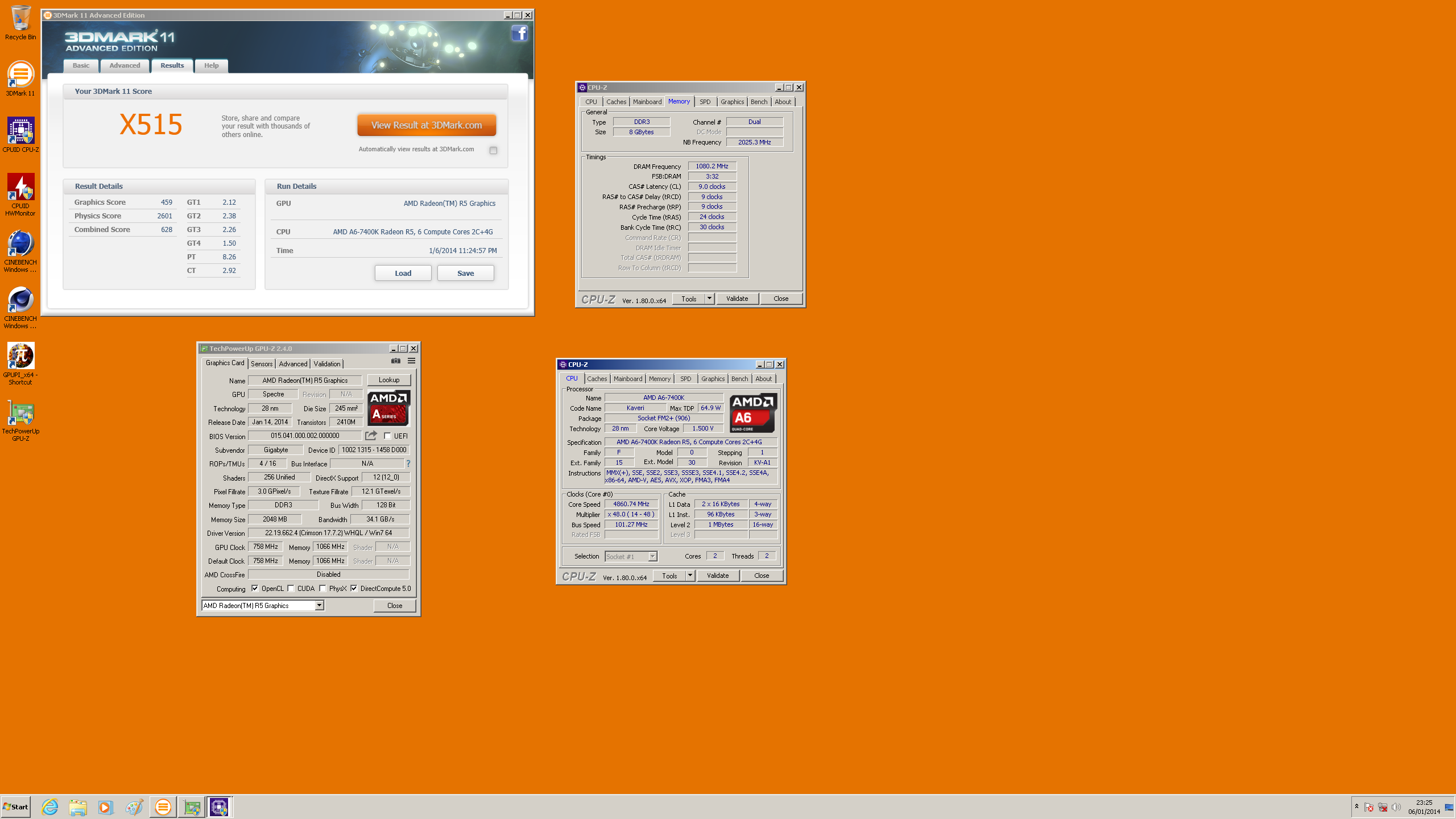Show hidden system tray icons
This screenshot has width=1456, height=819.
click(1356, 806)
